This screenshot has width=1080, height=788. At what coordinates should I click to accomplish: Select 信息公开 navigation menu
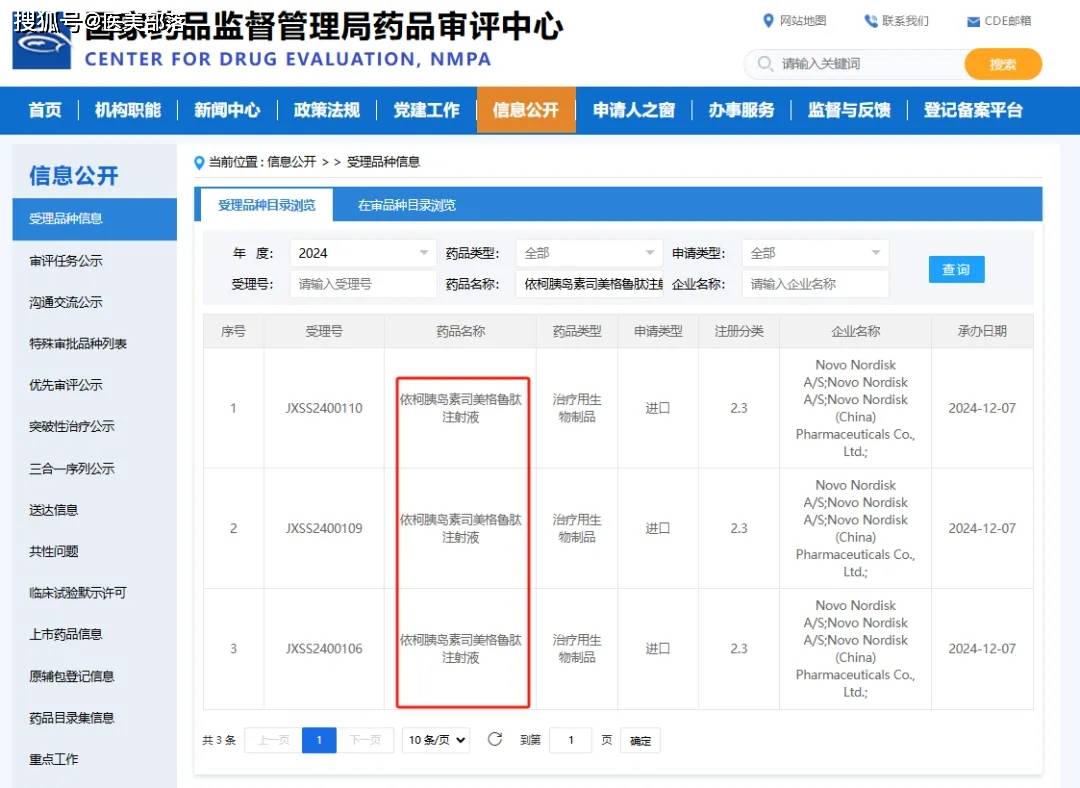[x=526, y=110]
